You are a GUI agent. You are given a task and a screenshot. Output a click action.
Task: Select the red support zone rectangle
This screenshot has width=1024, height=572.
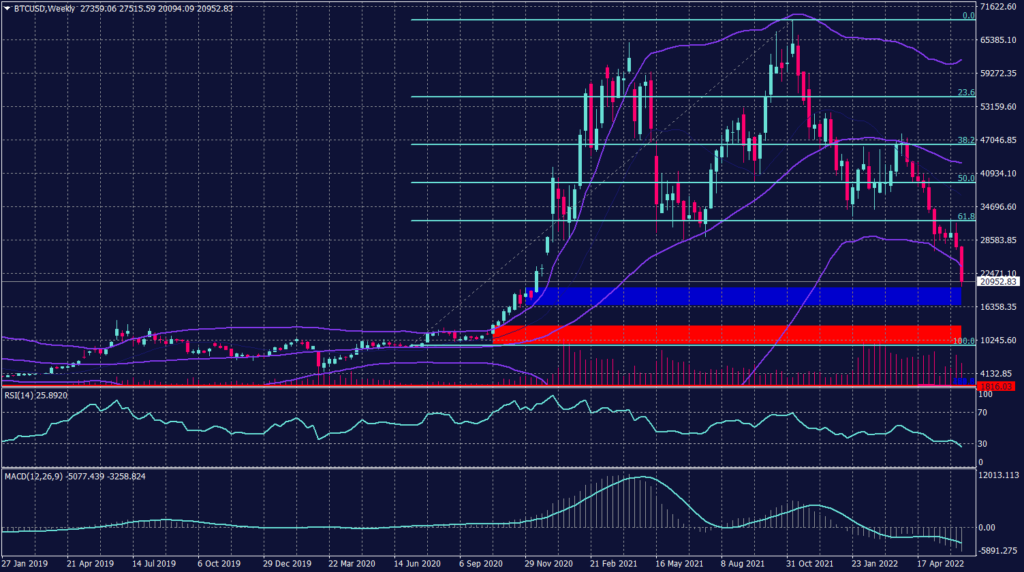pyautogui.click(x=727, y=333)
